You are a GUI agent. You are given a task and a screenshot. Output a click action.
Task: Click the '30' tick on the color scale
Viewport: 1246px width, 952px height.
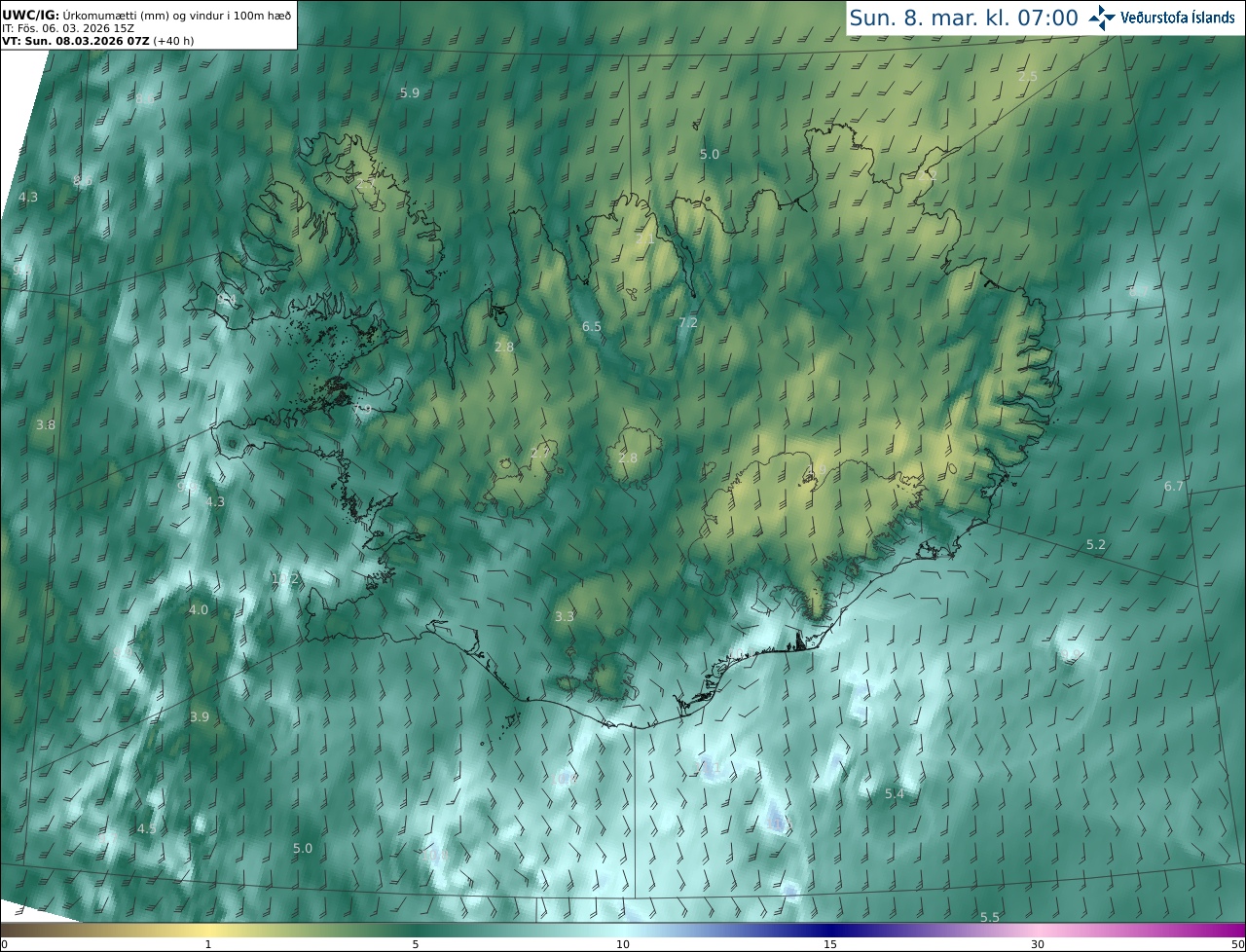click(1038, 944)
